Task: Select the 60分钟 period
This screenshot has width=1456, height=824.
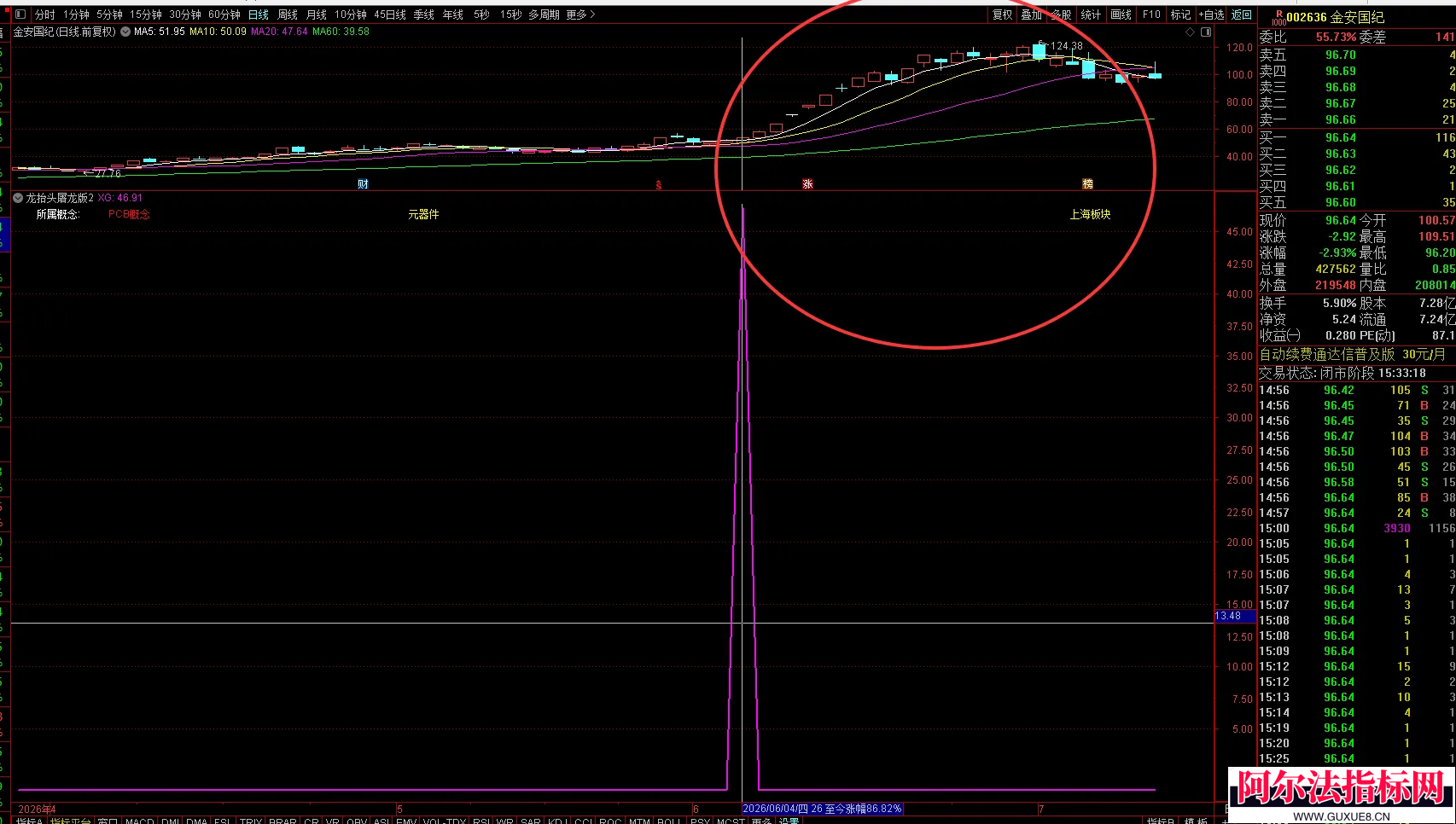Action: pyautogui.click(x=224, y=15)
